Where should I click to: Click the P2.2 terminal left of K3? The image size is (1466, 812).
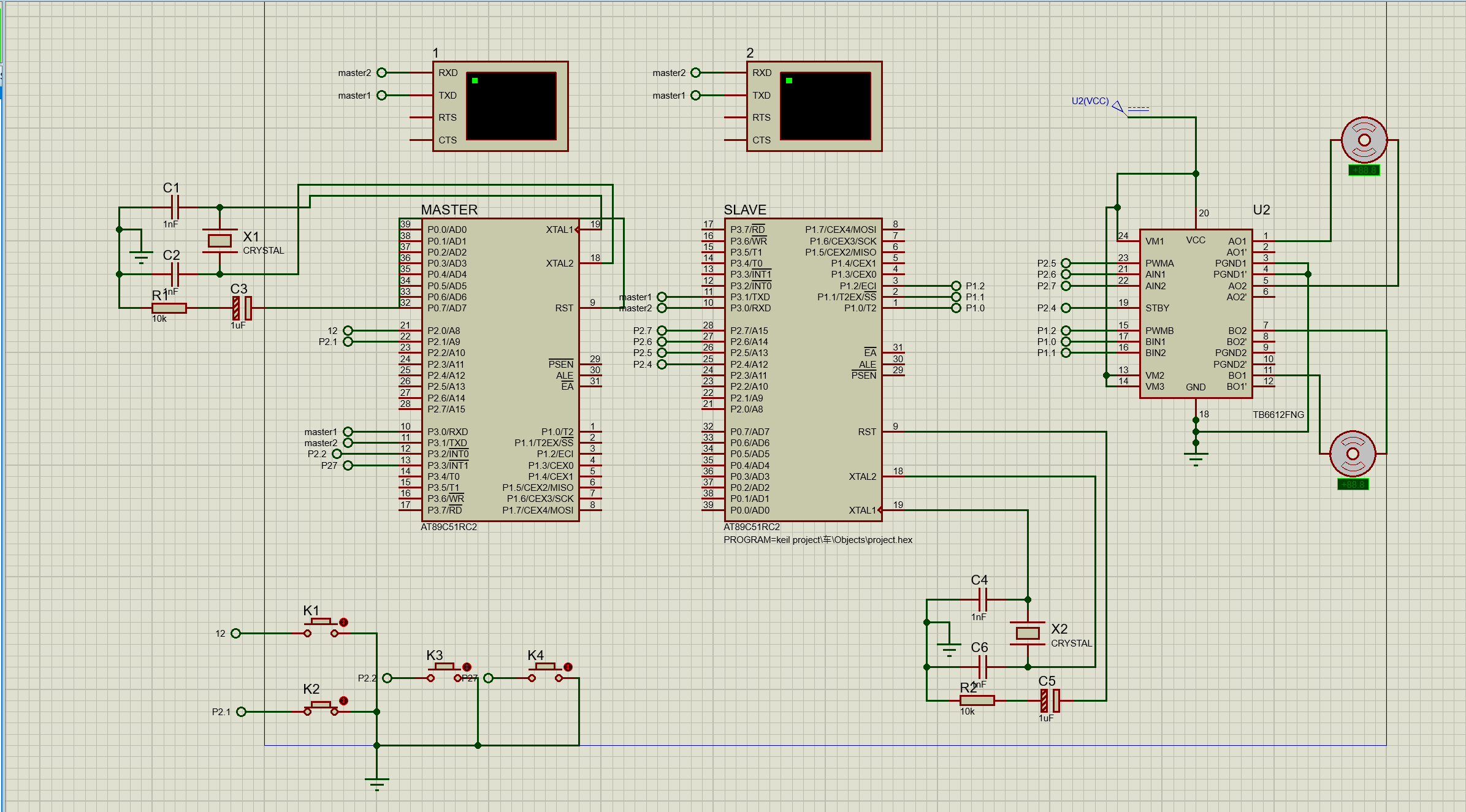coord(387,678)
